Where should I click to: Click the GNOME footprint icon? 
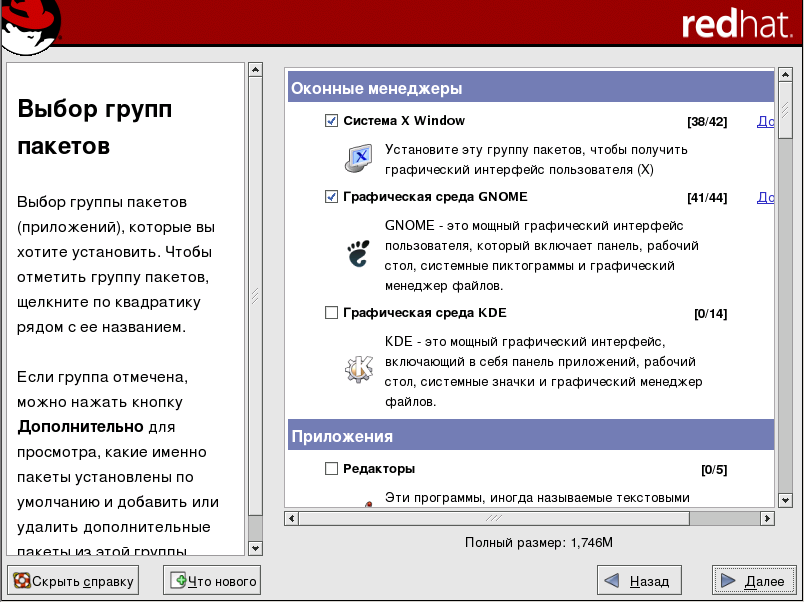357,255
